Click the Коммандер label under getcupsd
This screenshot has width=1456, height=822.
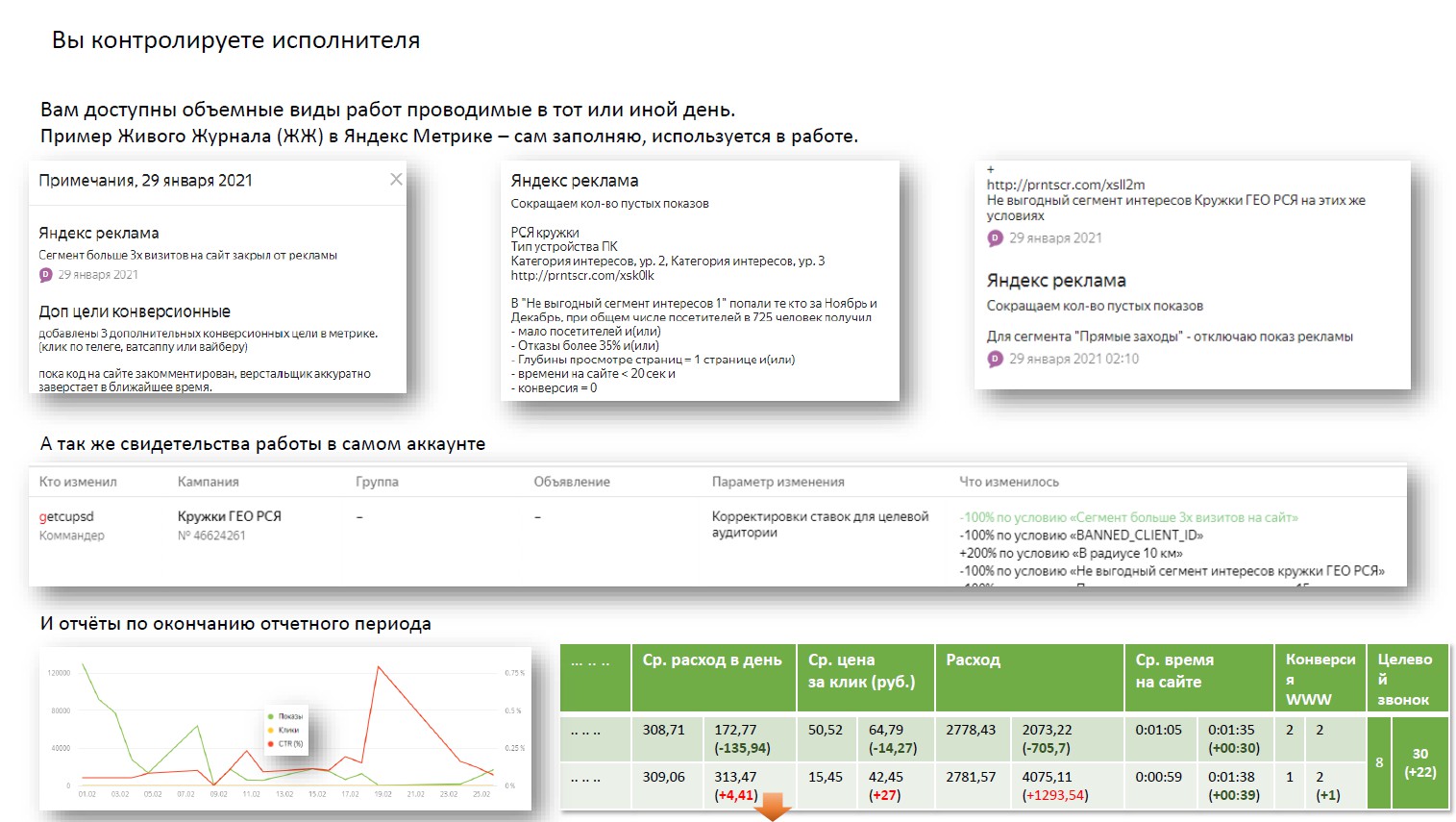[x=72, y=536]
